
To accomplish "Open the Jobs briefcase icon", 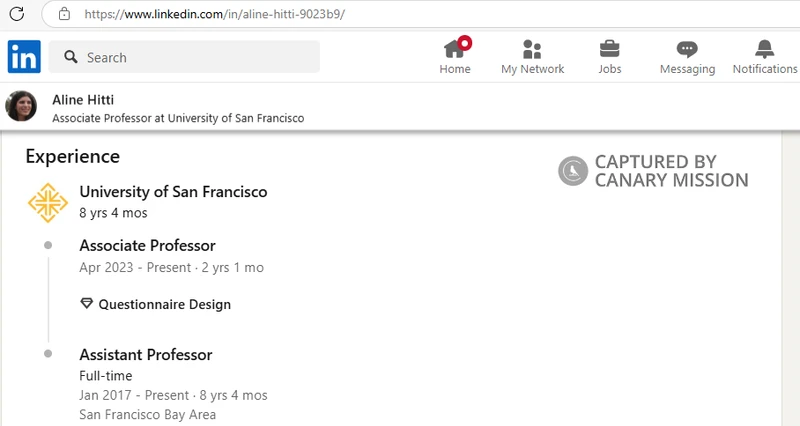I will tap(609, 49).
